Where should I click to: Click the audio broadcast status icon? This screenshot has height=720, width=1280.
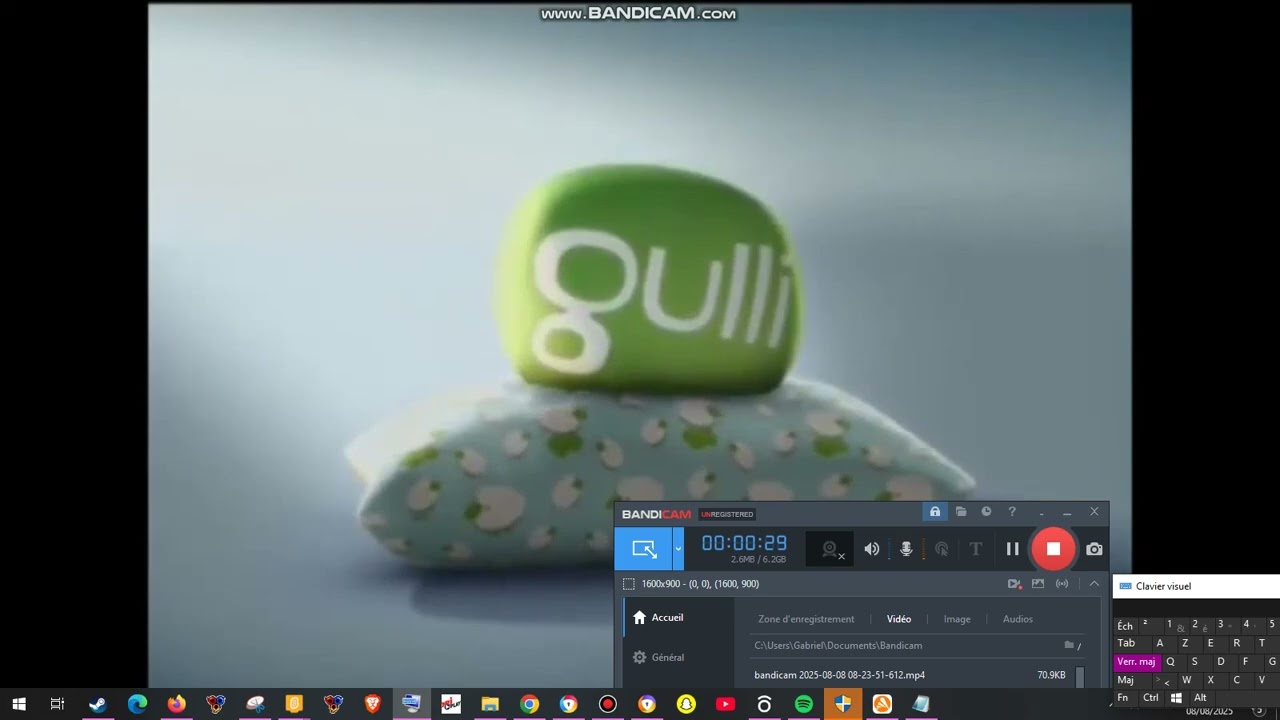click(1062, 584)
